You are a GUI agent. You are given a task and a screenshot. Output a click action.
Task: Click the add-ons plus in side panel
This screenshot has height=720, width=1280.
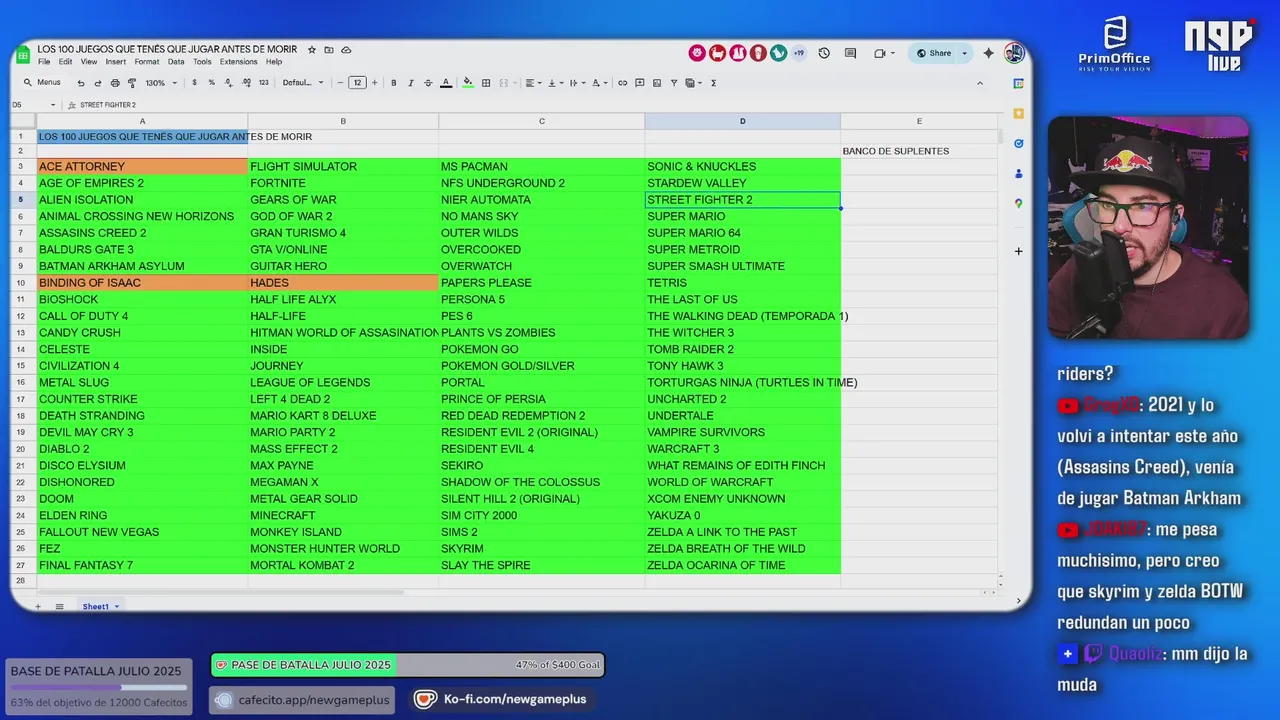tap(1018, 251)
